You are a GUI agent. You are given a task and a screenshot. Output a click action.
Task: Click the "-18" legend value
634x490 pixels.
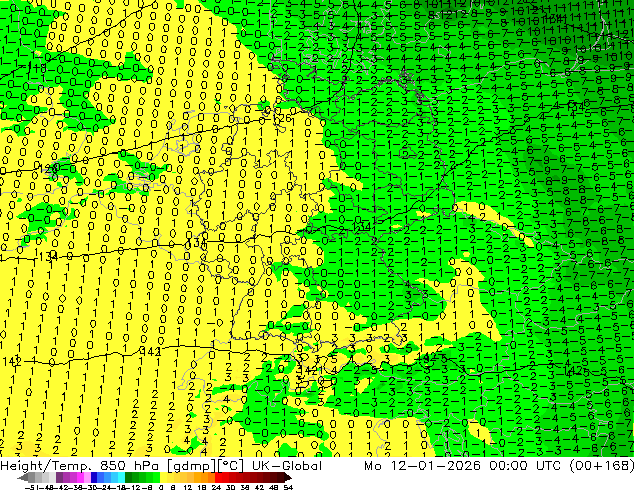pyautogui.click(x=119, y=487)
